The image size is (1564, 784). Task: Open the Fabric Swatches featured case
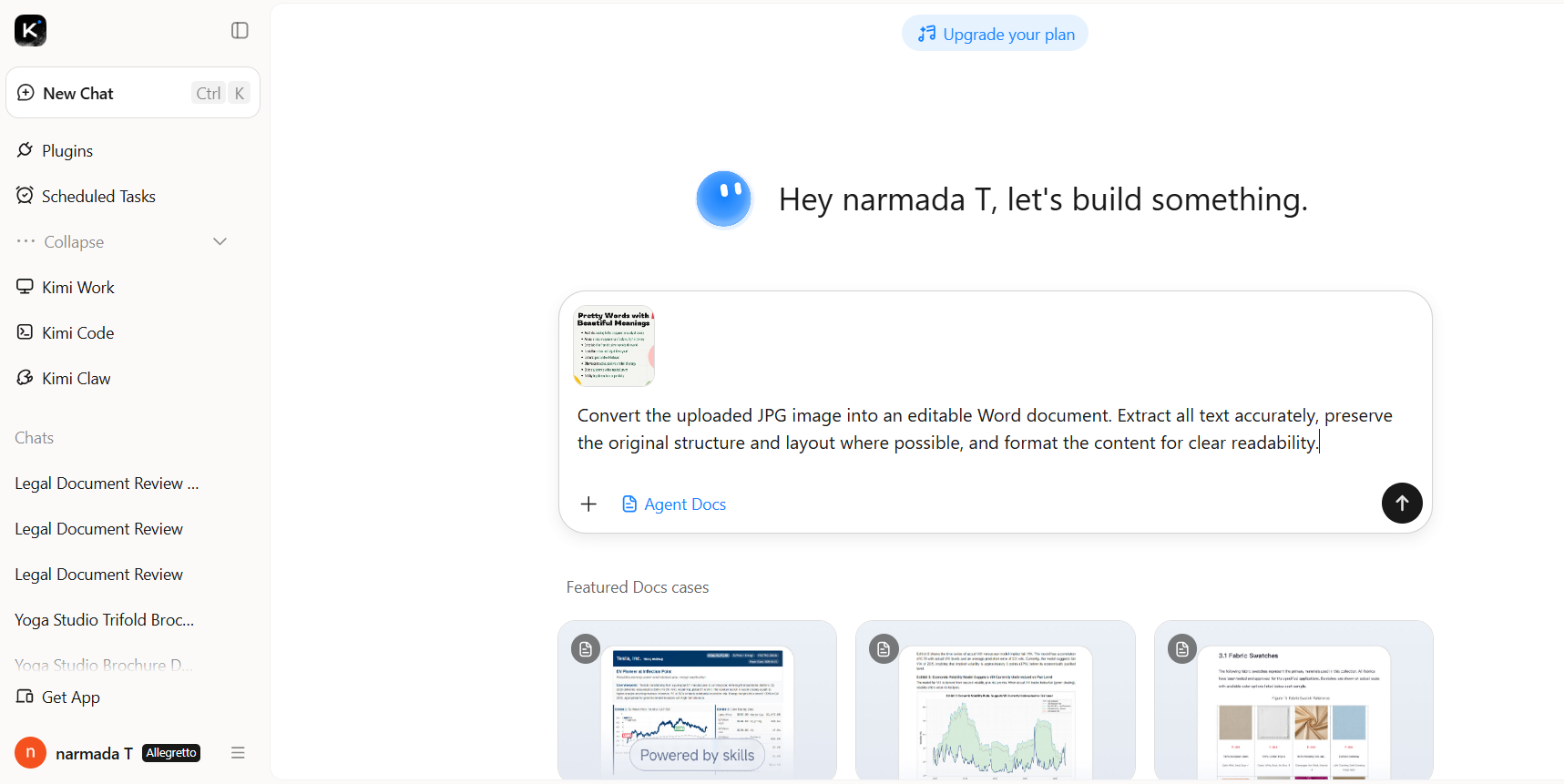point(1293,700)
